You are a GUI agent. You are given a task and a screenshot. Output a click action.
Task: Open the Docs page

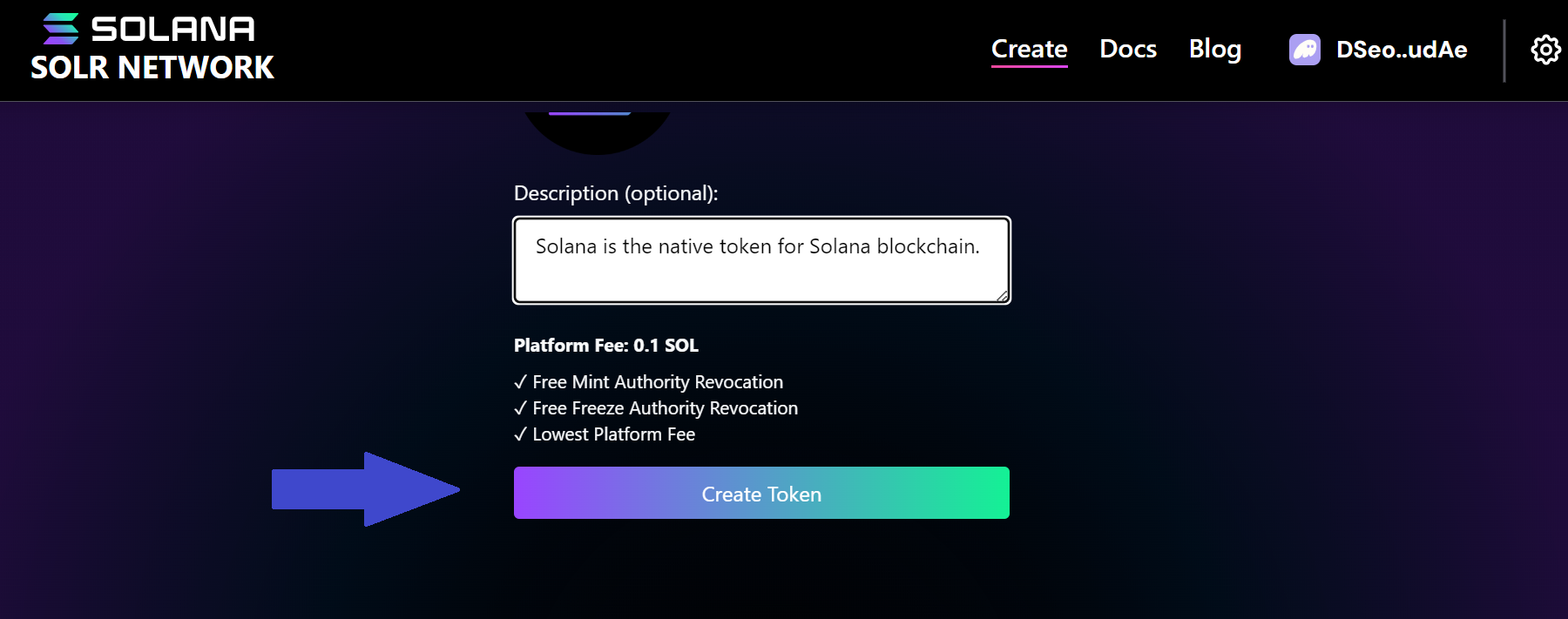1127,50
